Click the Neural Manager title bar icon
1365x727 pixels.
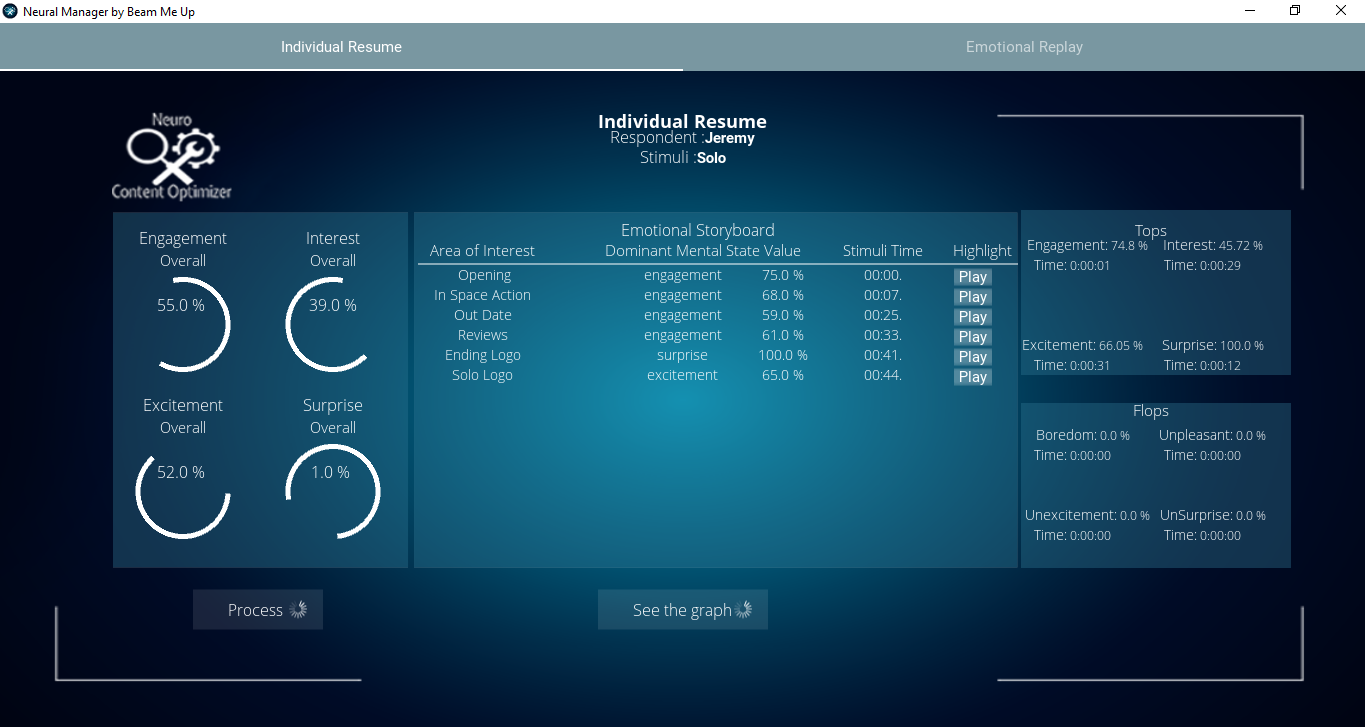[10, 10]
